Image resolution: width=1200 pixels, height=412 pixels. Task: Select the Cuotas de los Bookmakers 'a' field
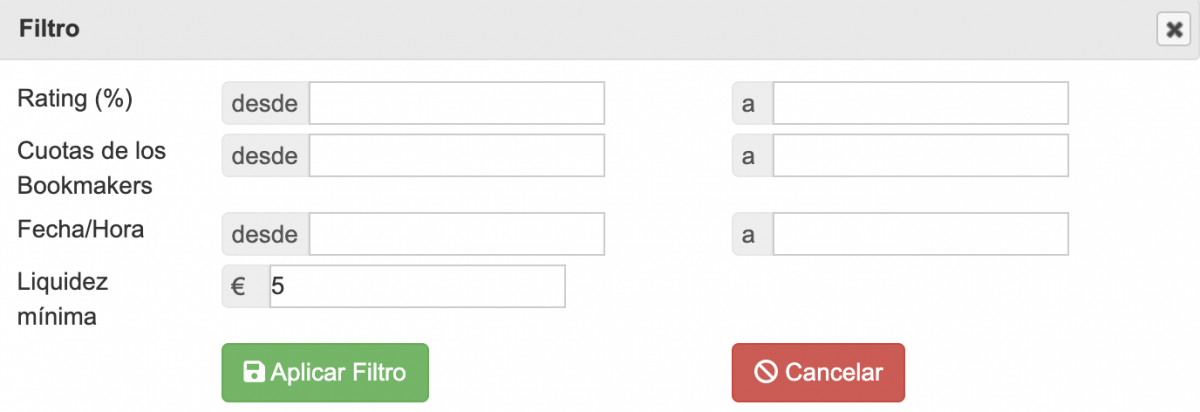click(x=920, y=155)
